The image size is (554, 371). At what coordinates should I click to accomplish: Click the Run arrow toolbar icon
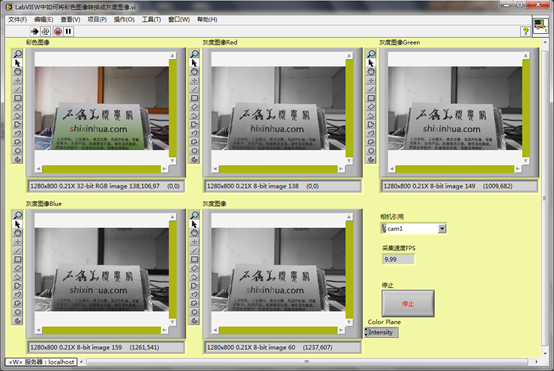click(x=35, y=31)
